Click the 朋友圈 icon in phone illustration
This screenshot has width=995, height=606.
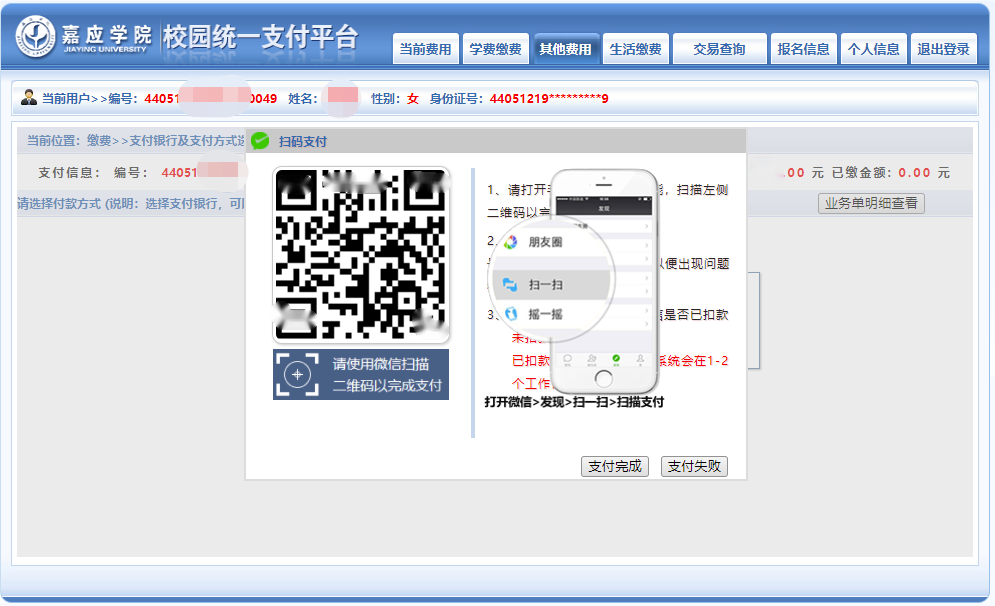click(510, 242)
